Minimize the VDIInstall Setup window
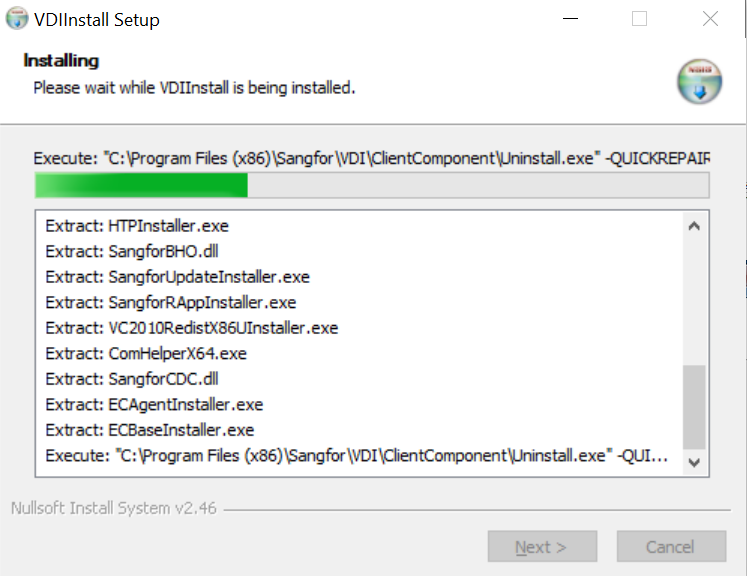Image resolution: width=747 pixels, height=576 pixels. (569, 19)
